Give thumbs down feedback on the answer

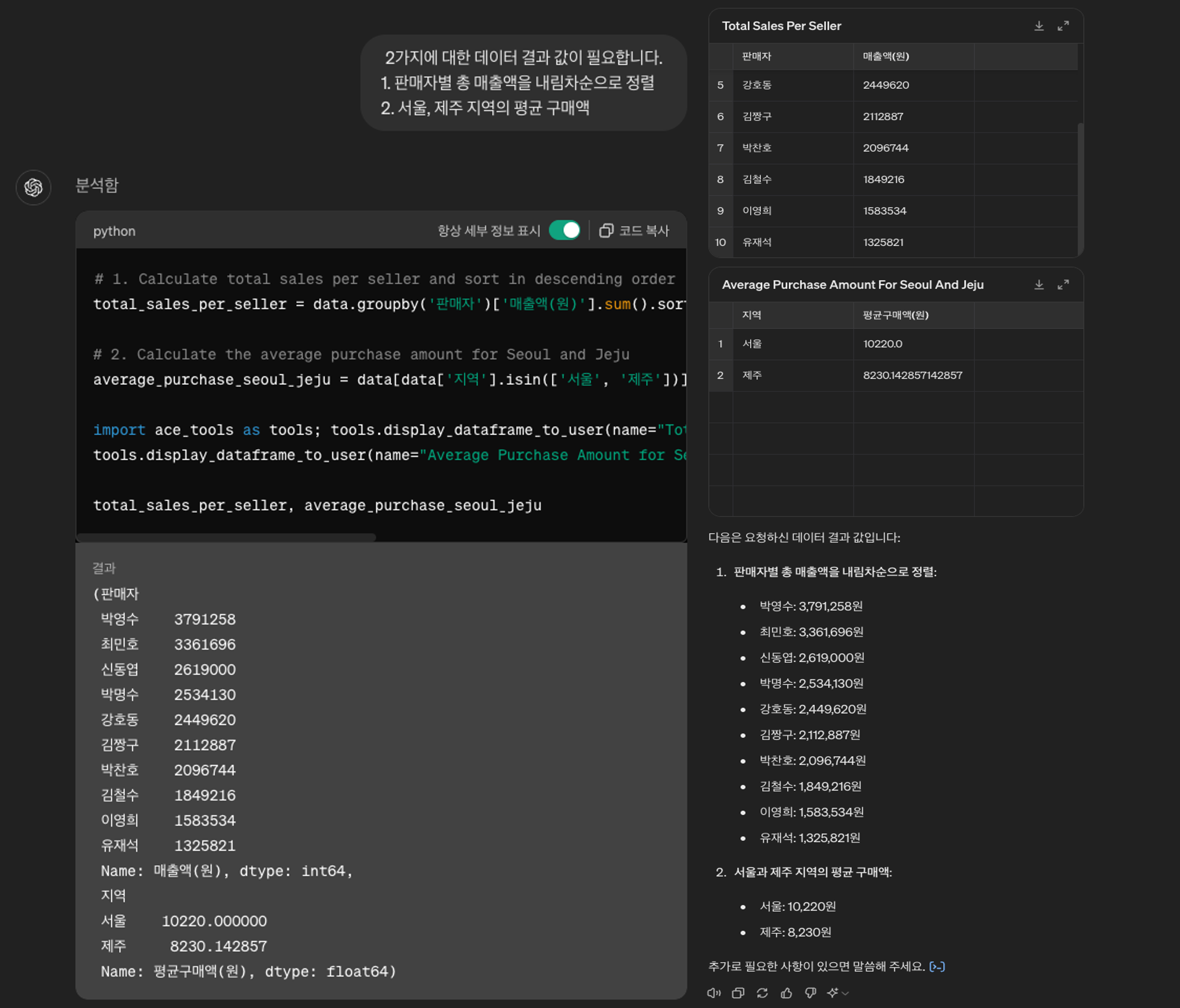[810, 993]
